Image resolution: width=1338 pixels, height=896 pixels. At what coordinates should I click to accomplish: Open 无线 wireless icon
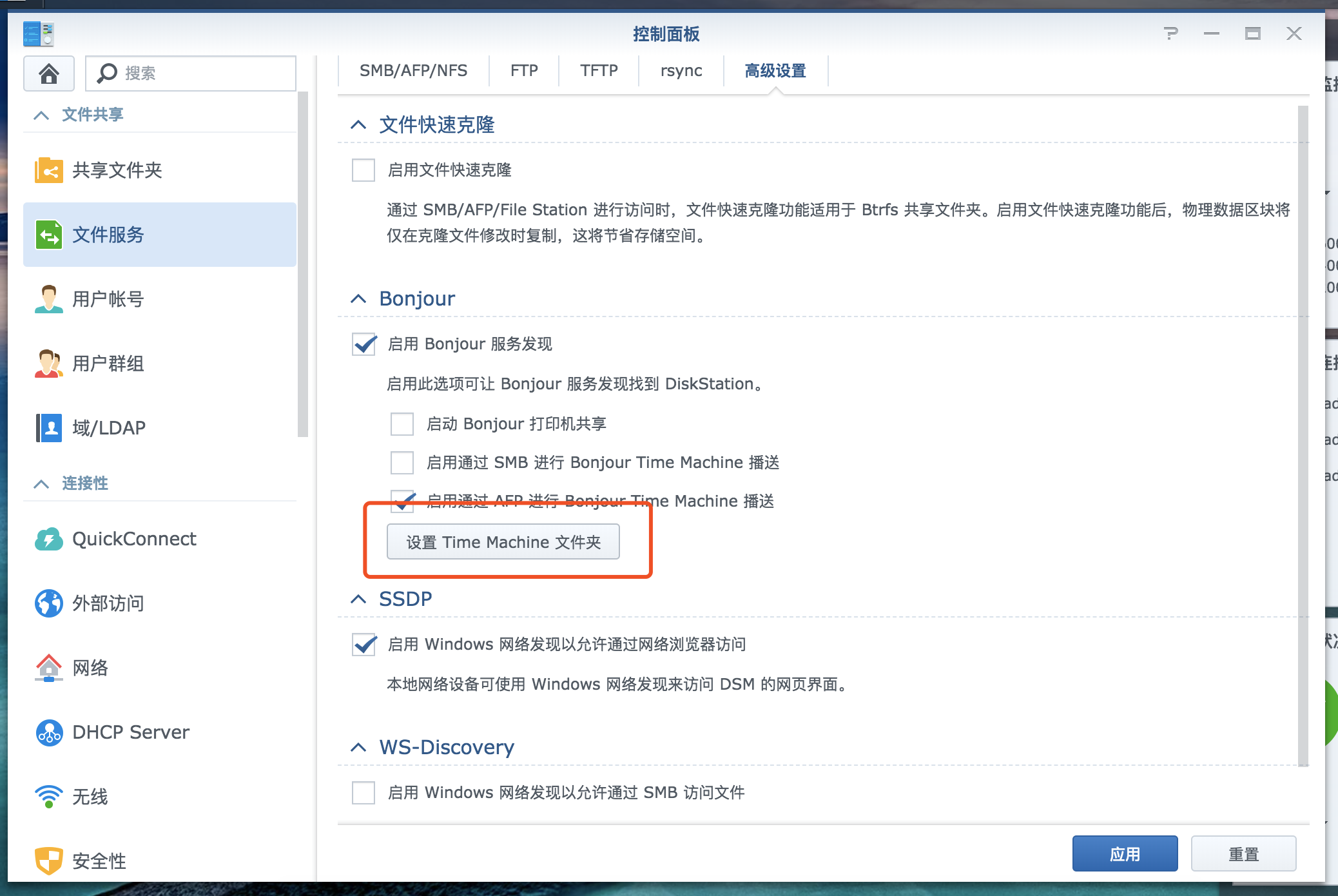[48, 797]
